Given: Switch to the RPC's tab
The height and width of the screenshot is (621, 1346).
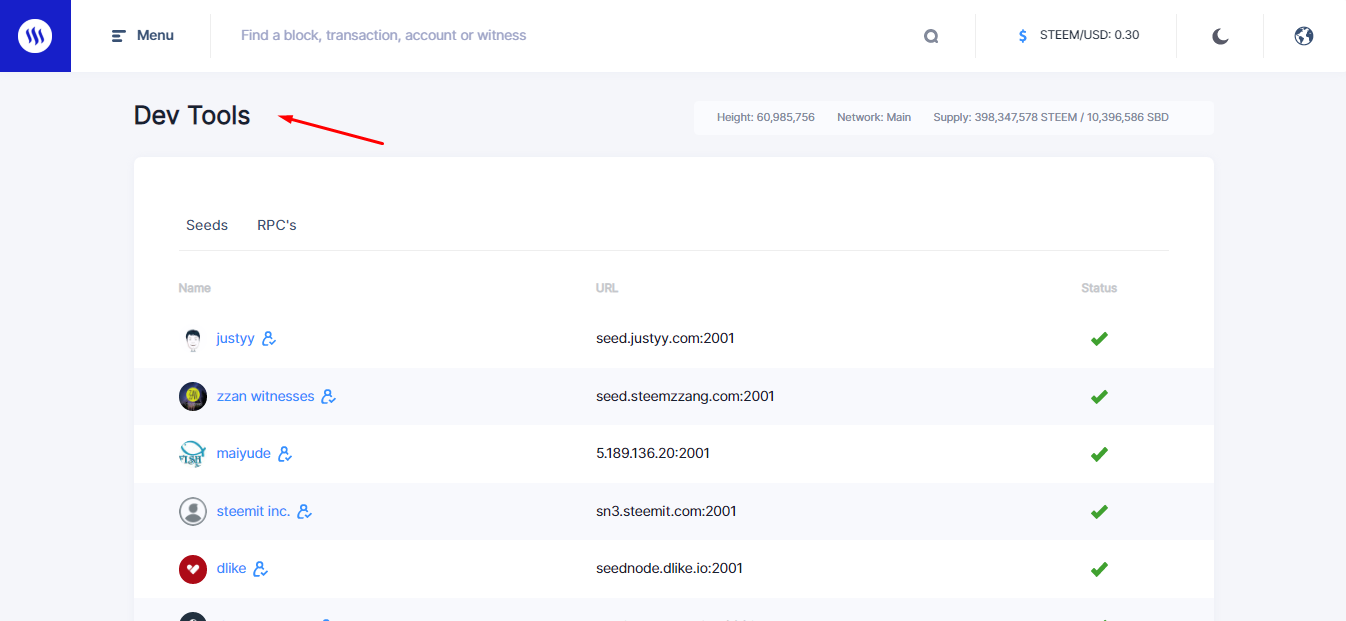Looking at the screenshot, I should 277,225.
